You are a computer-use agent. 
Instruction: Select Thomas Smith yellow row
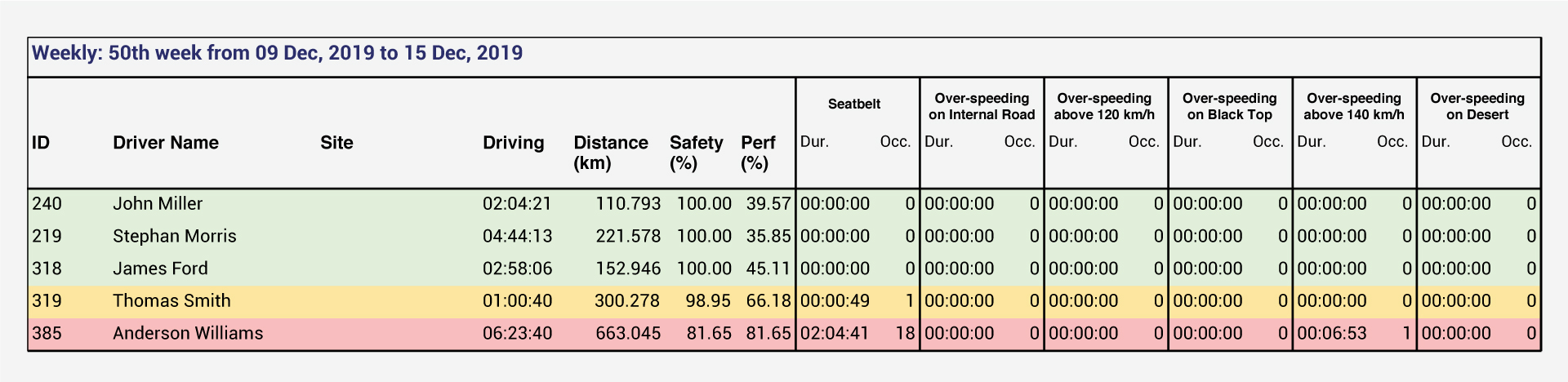784,301
